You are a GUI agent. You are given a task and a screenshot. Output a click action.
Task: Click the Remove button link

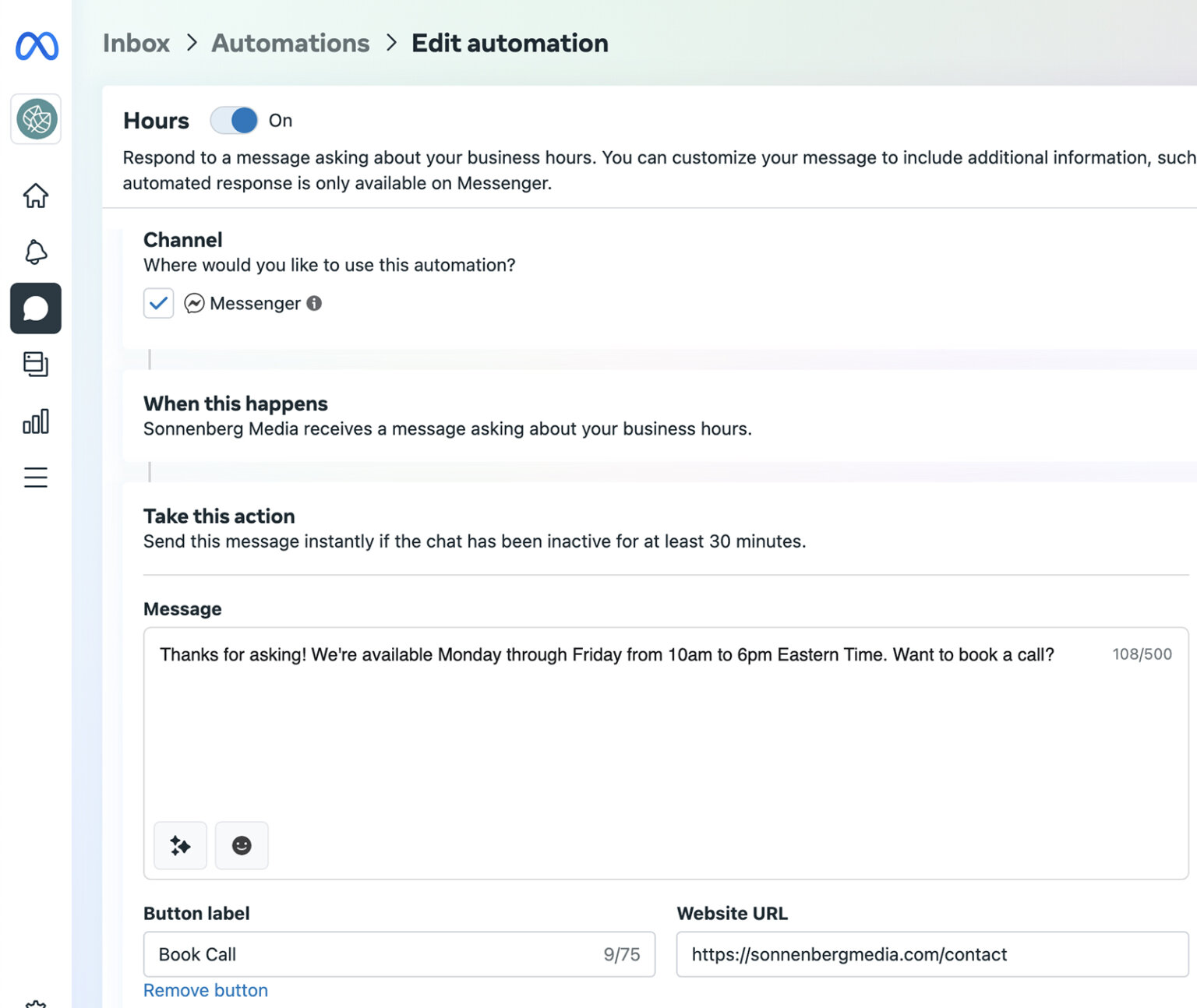205,990
